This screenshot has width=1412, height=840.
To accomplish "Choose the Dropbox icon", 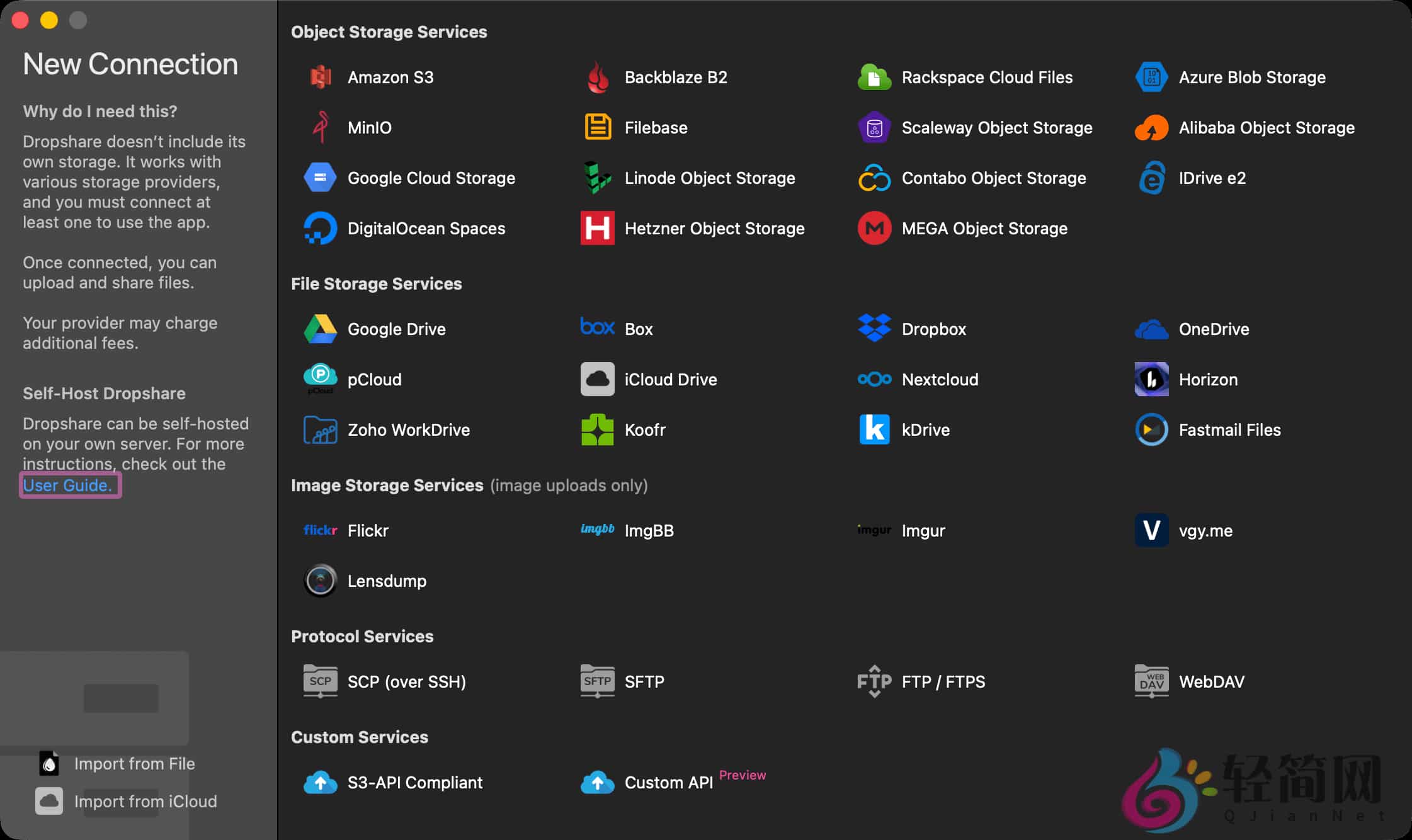I will coord(874,328).
